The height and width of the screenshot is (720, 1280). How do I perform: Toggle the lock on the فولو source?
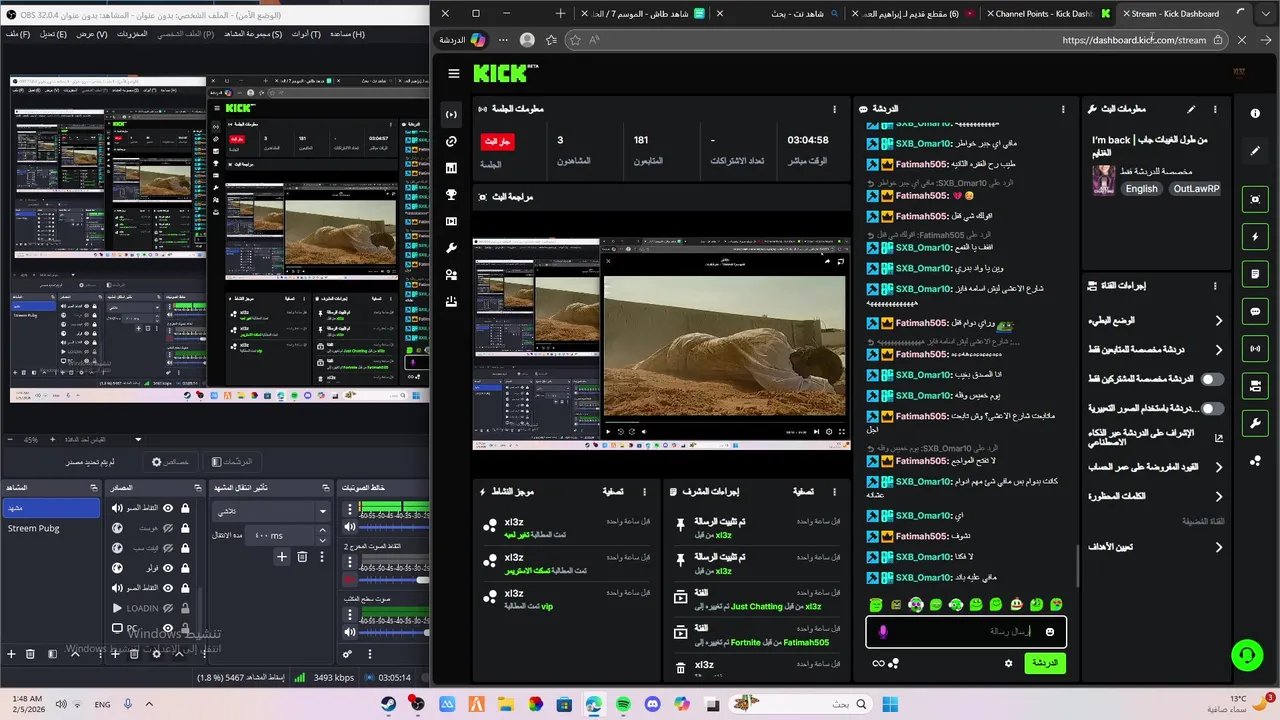pyautogui.click(x=185, y=568)
